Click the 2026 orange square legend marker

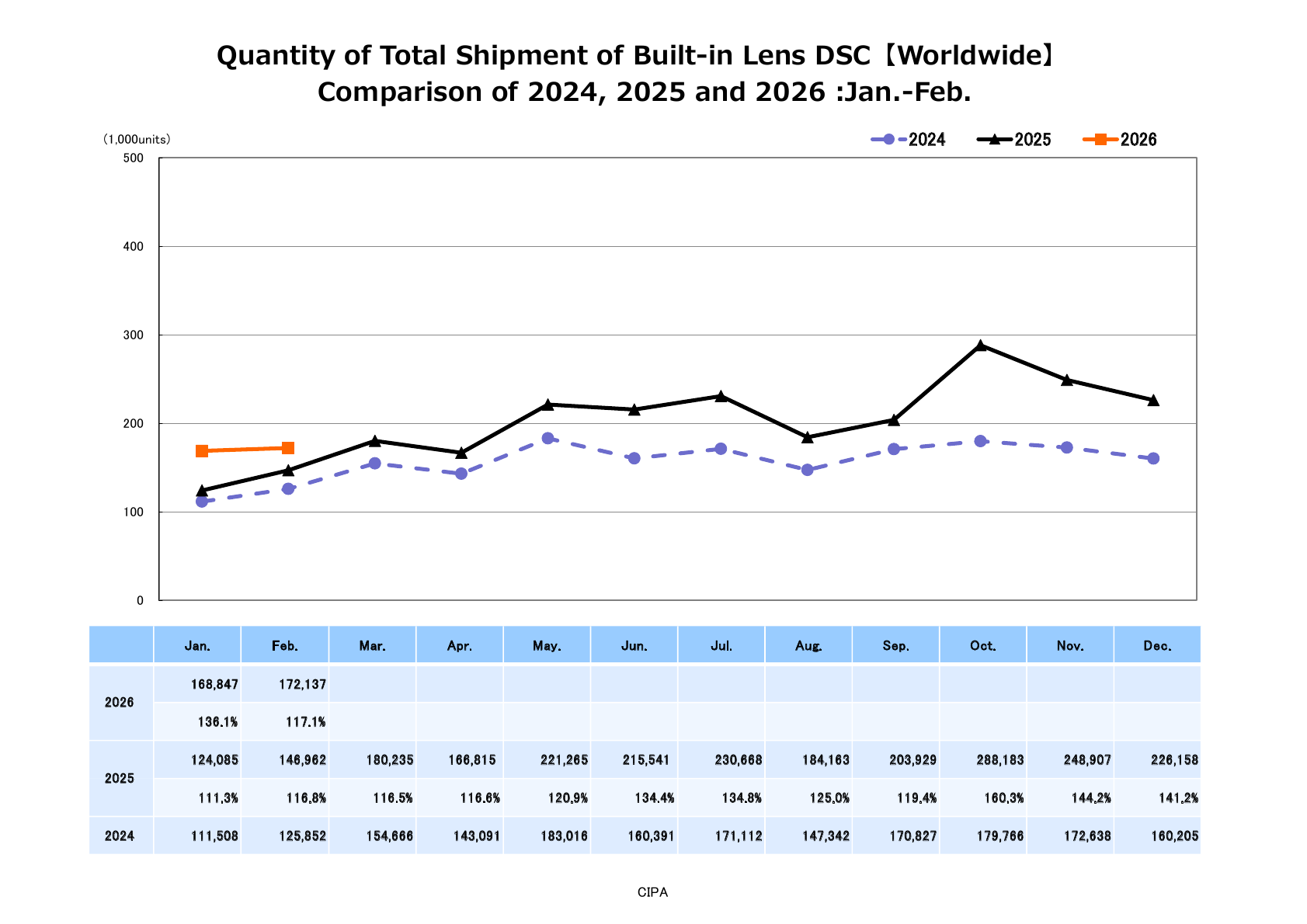coord(1100,140)
